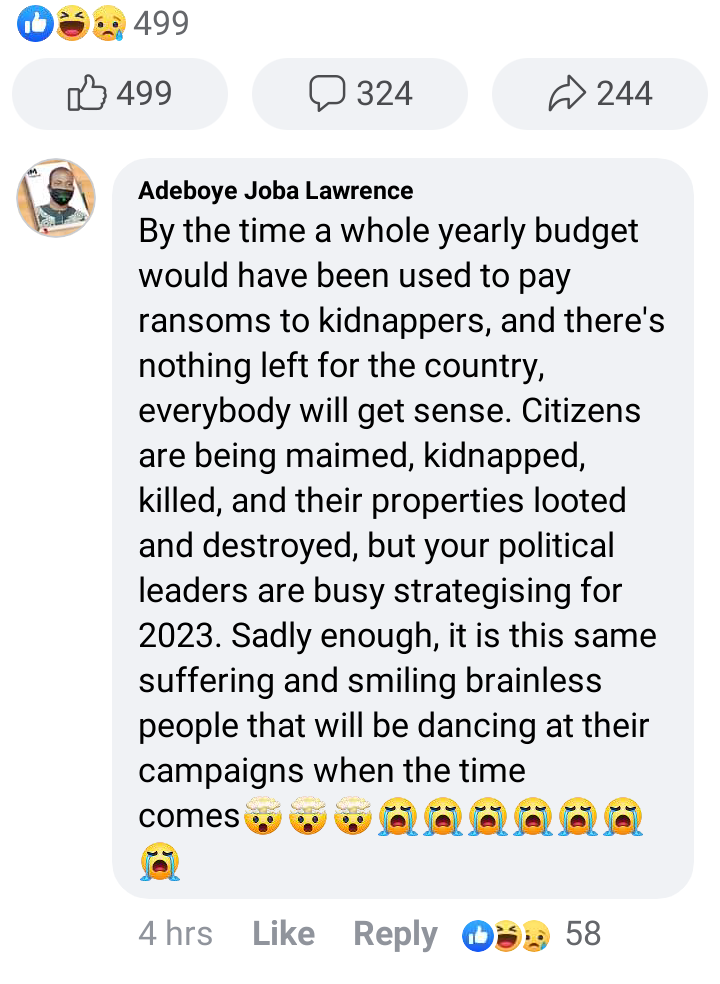Image resolution: width=720 pixels, height=984 pixels.
Task: Click the laughing reaction icon at top
Action: pyautogui.click(x=73, y=24)
